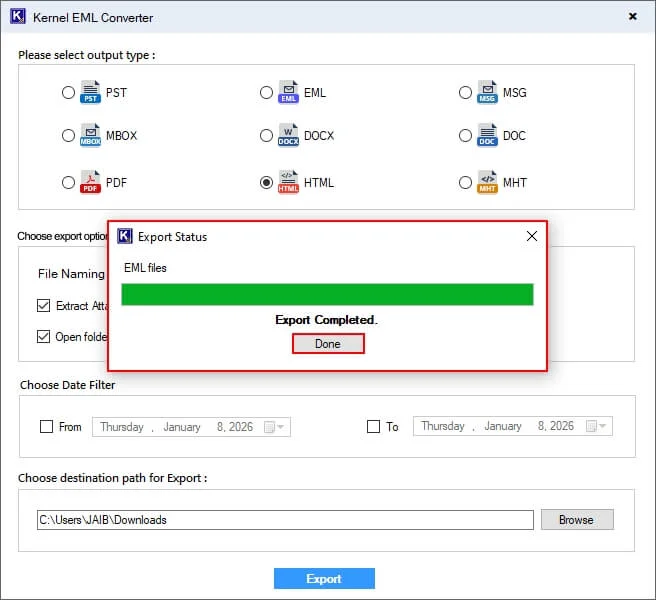656x600 pixels.
Task: Click the DOC file format icon
Action: point(487,135)
